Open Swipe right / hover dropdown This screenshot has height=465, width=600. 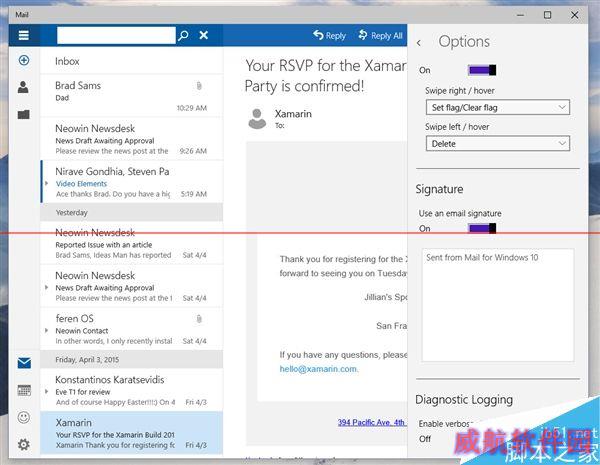pyautogui.click(x=498, y=108)
